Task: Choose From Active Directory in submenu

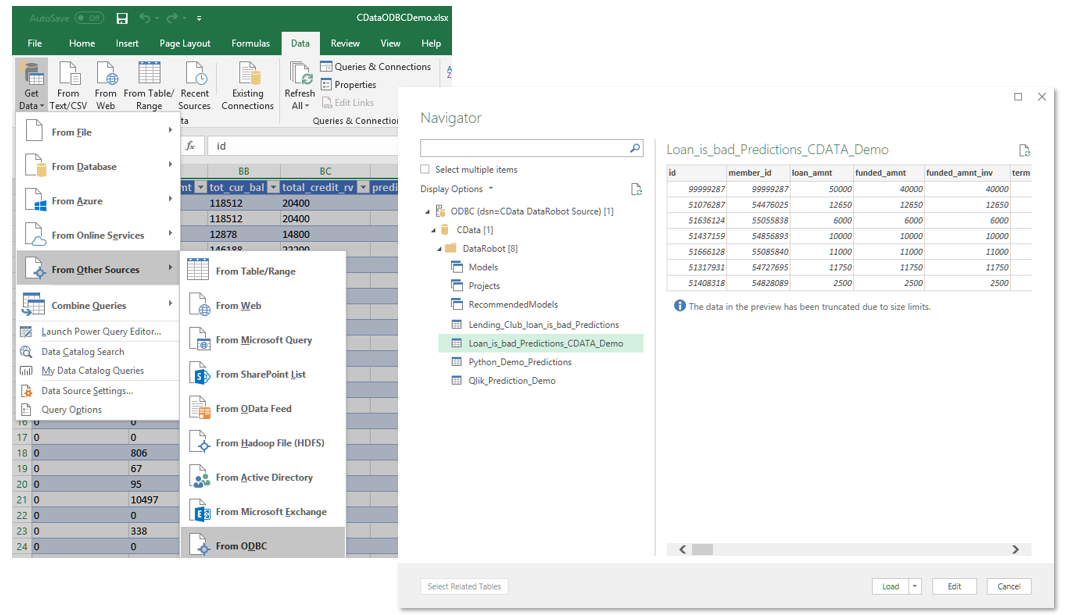Action: [263, 477]
